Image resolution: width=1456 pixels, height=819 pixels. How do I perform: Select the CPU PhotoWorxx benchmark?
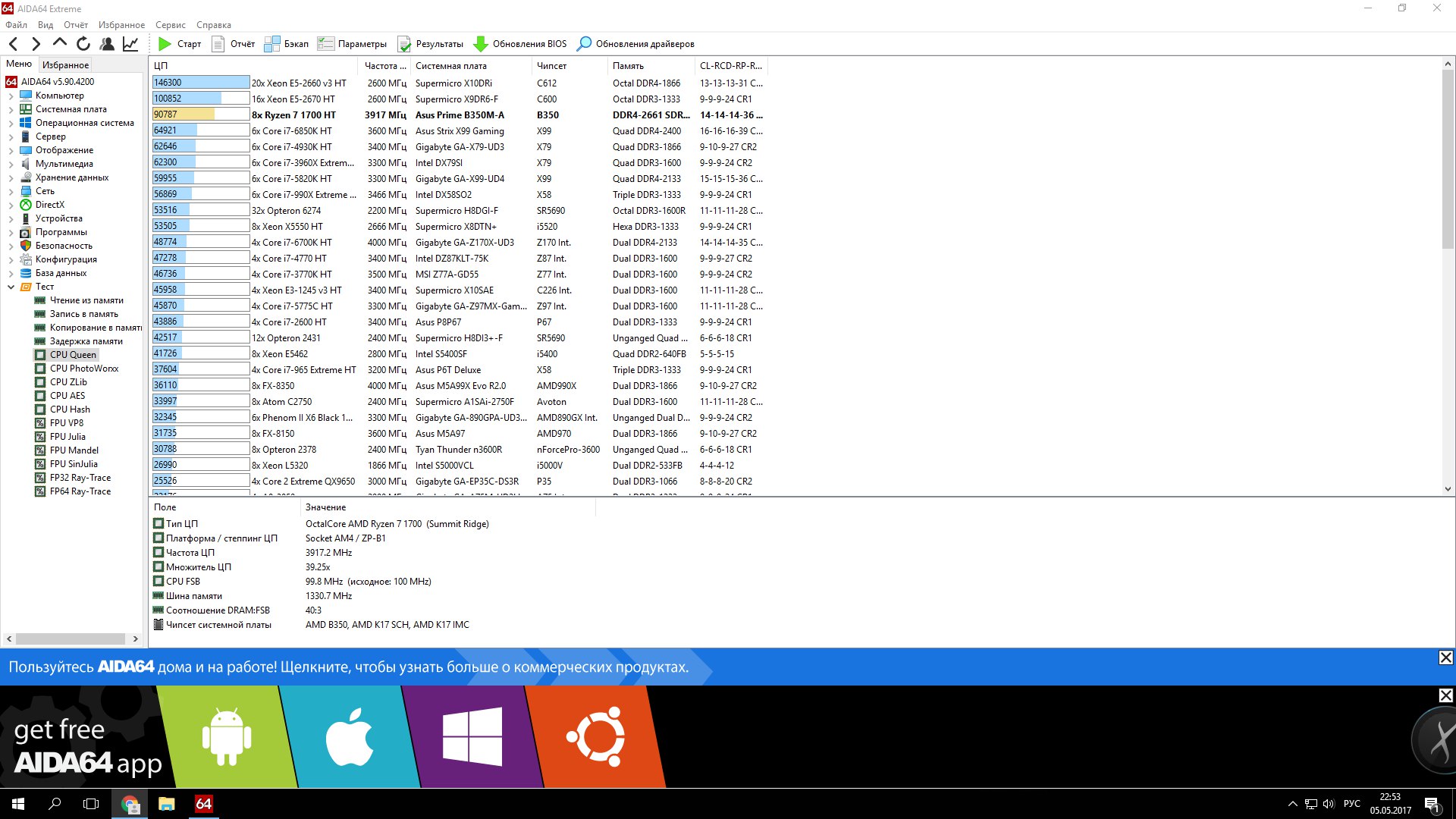pos(83,369)
